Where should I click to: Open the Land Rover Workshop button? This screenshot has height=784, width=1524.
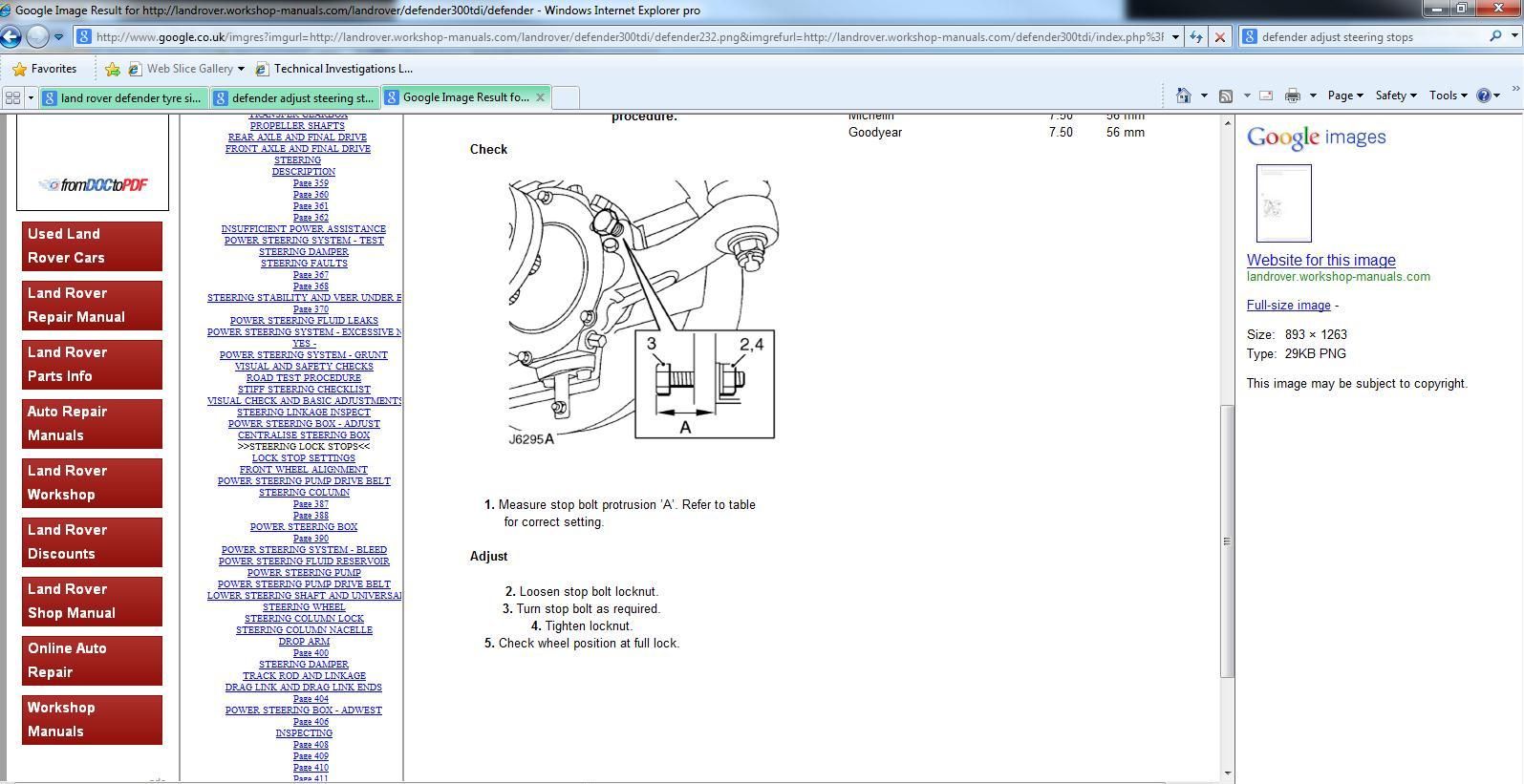[x=92, y=482]
